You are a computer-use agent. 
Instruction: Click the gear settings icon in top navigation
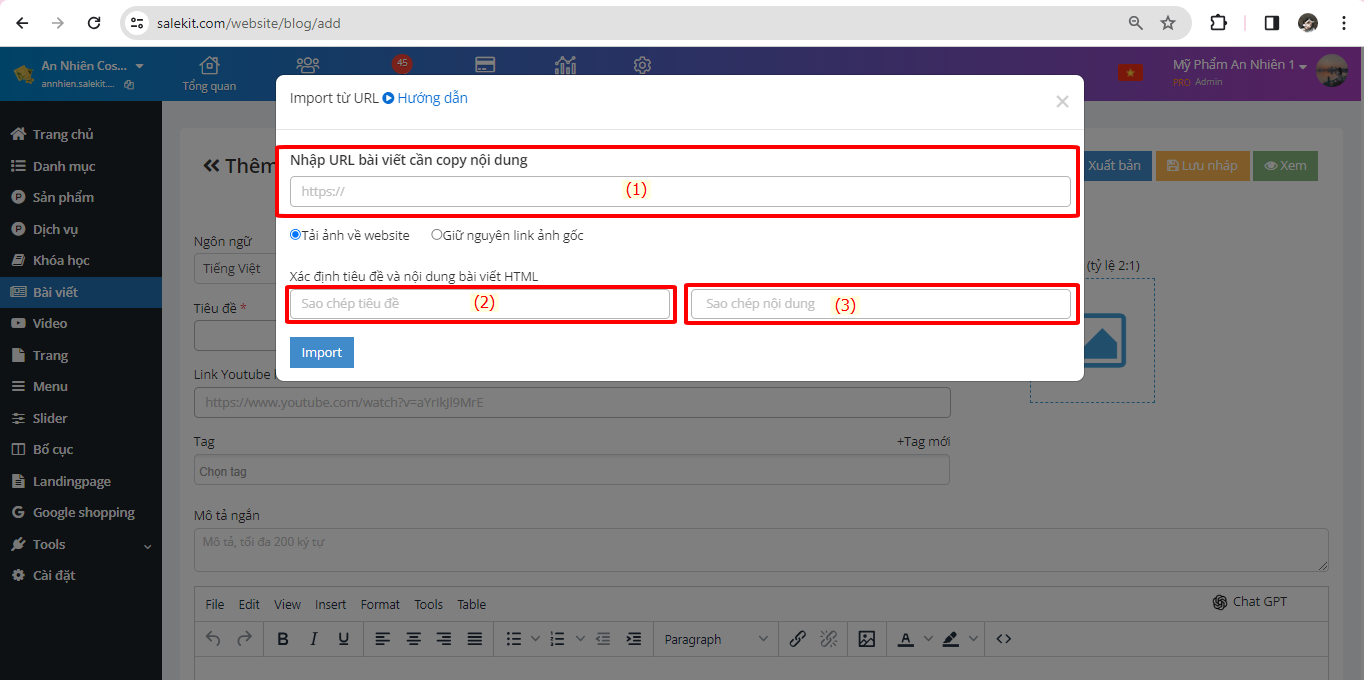pyautogui.click(x=642, y=65)
